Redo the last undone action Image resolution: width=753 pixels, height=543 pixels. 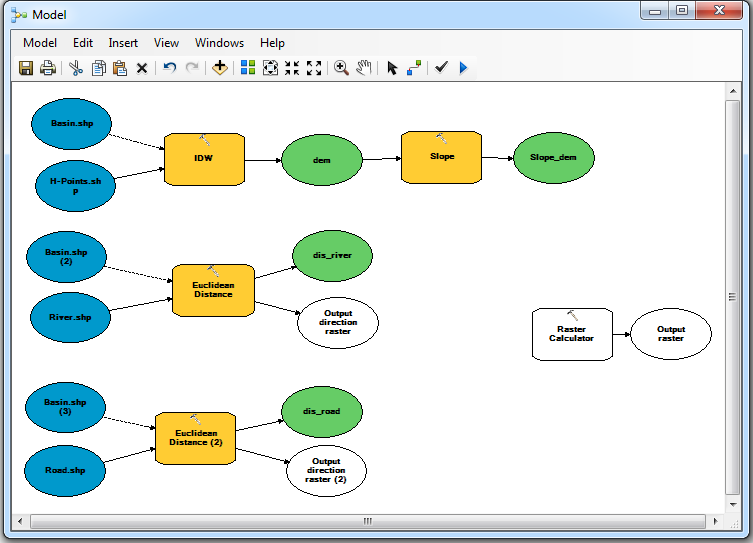192,68
